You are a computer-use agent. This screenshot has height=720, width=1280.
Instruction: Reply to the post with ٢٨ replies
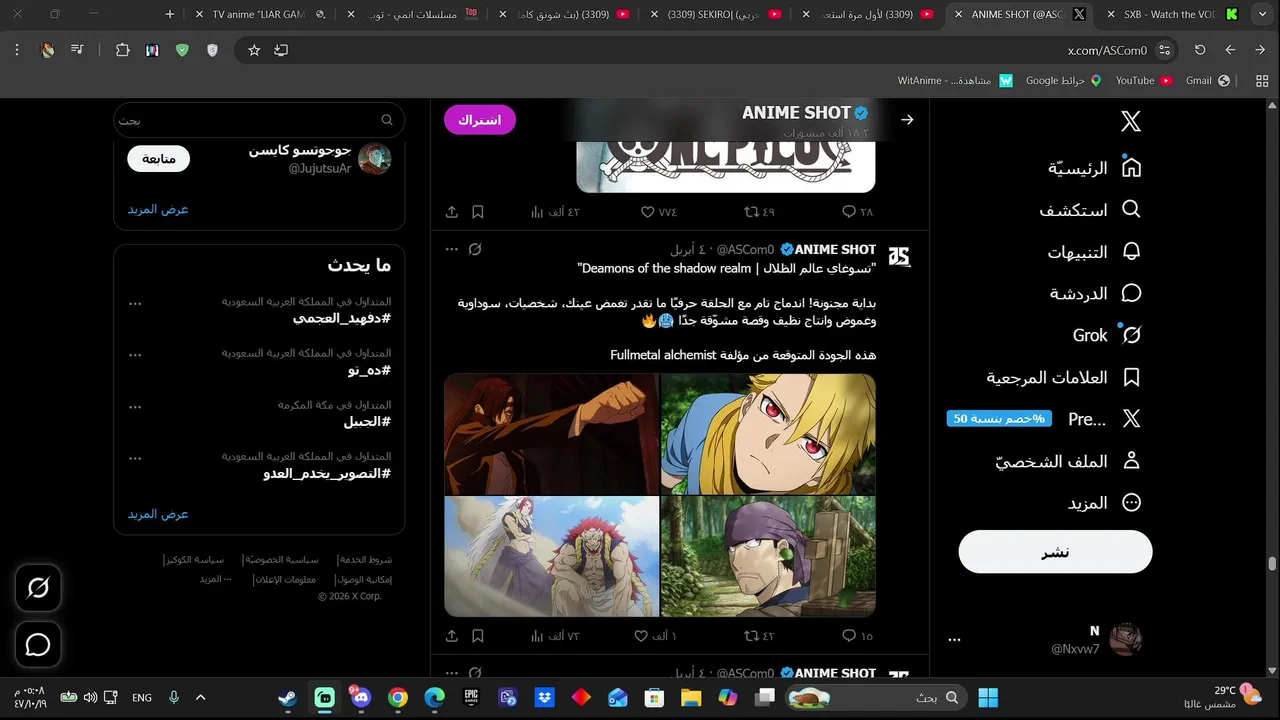857,212
